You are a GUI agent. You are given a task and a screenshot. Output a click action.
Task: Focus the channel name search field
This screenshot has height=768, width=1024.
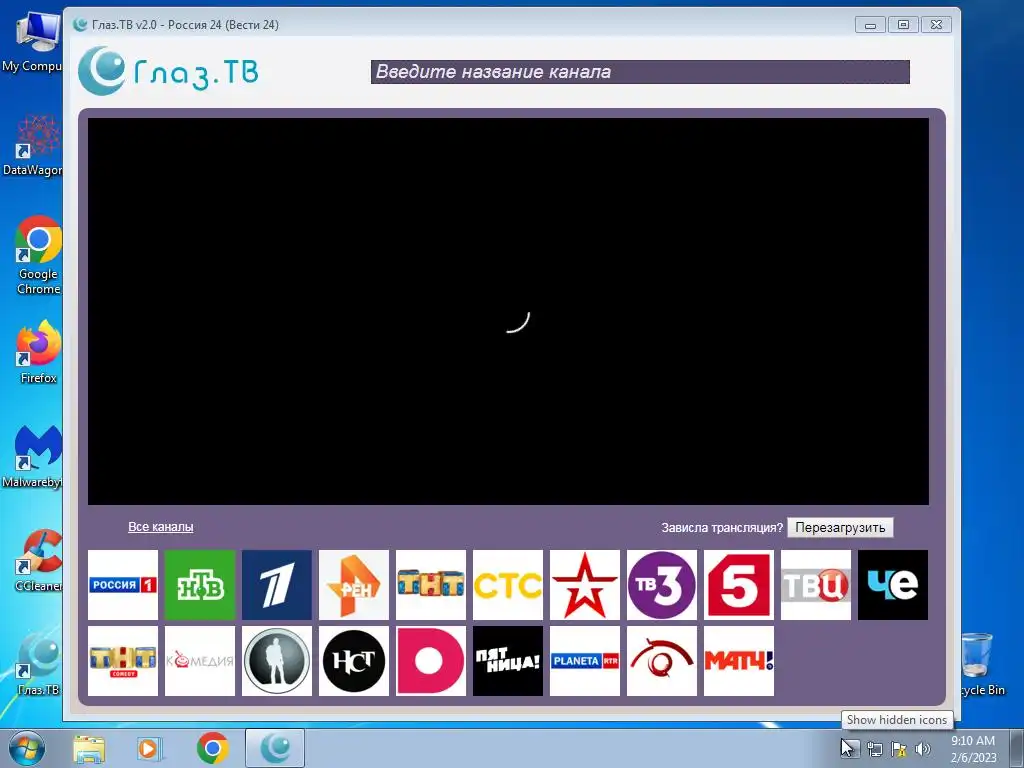point(640,72)
